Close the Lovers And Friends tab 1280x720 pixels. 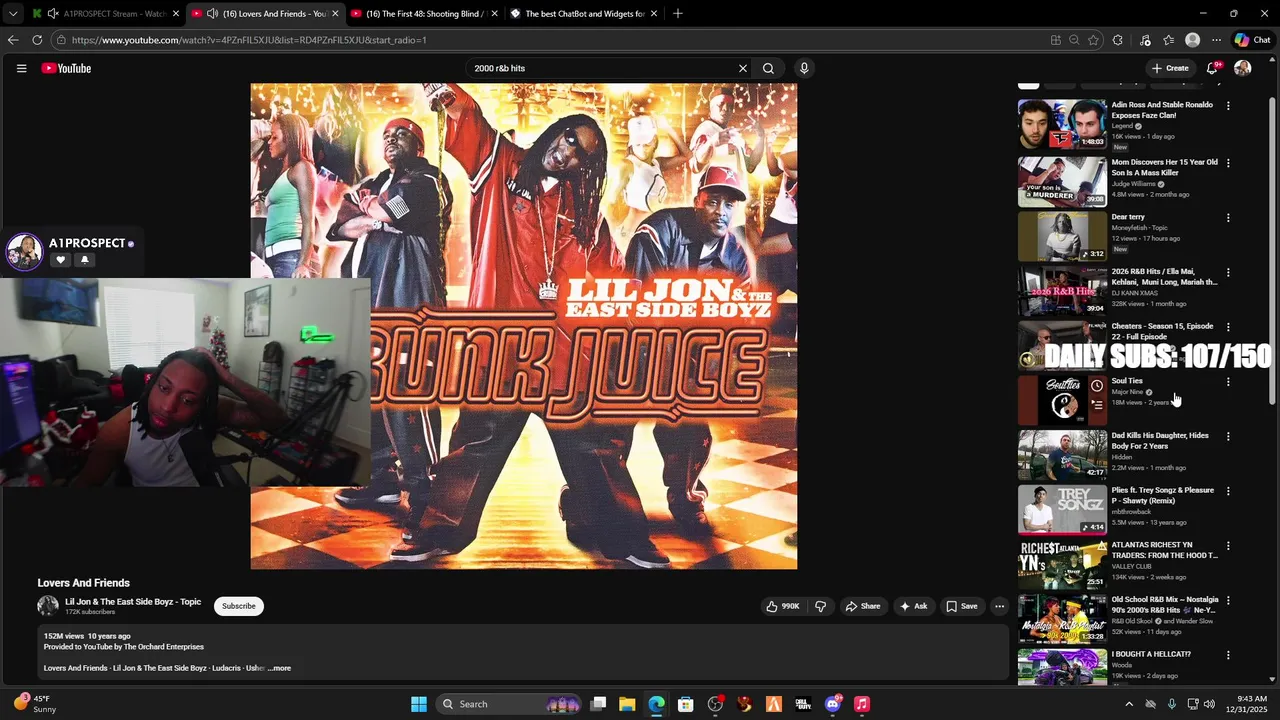[335, 13]
